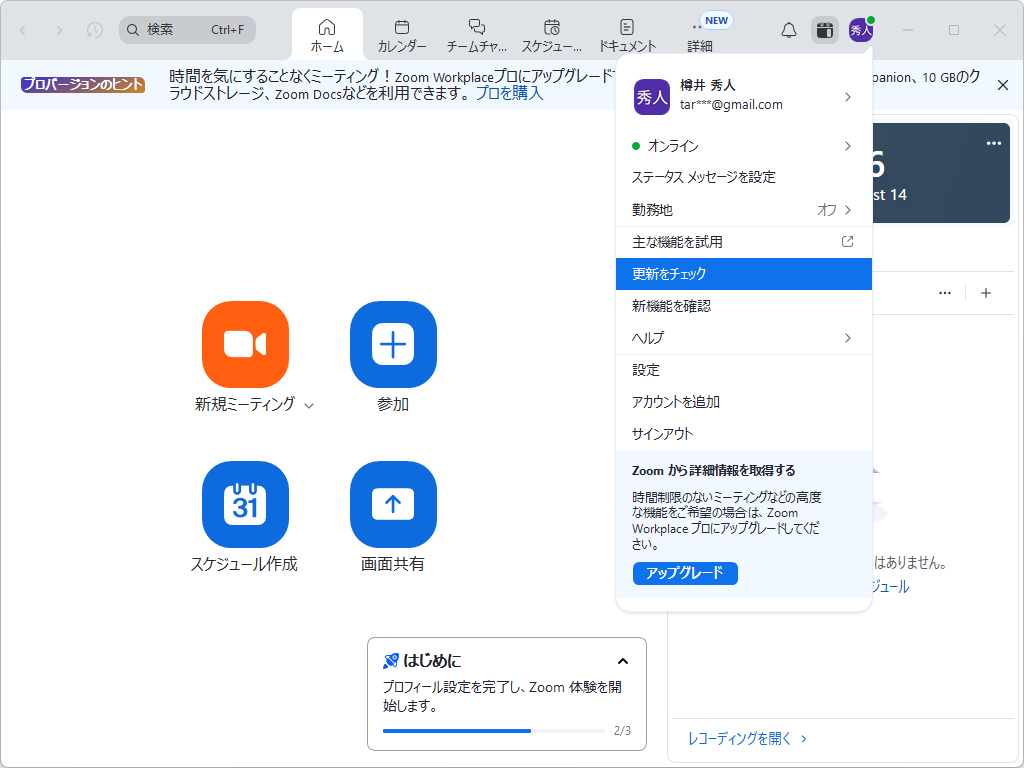Switch to the カレンダー tab
Viewport: 1024px width, 768px height.
tap(402, 32)
